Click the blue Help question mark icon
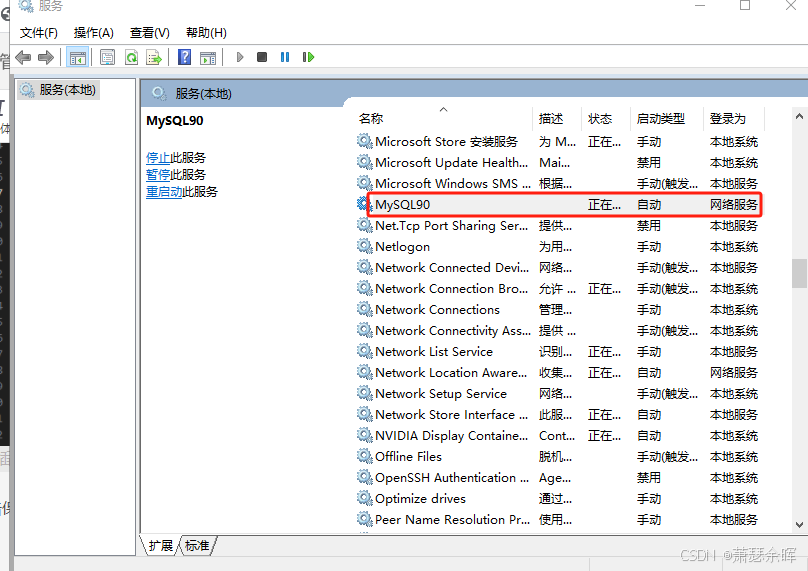This screenshot has height=571, width=808. (184, 57)
